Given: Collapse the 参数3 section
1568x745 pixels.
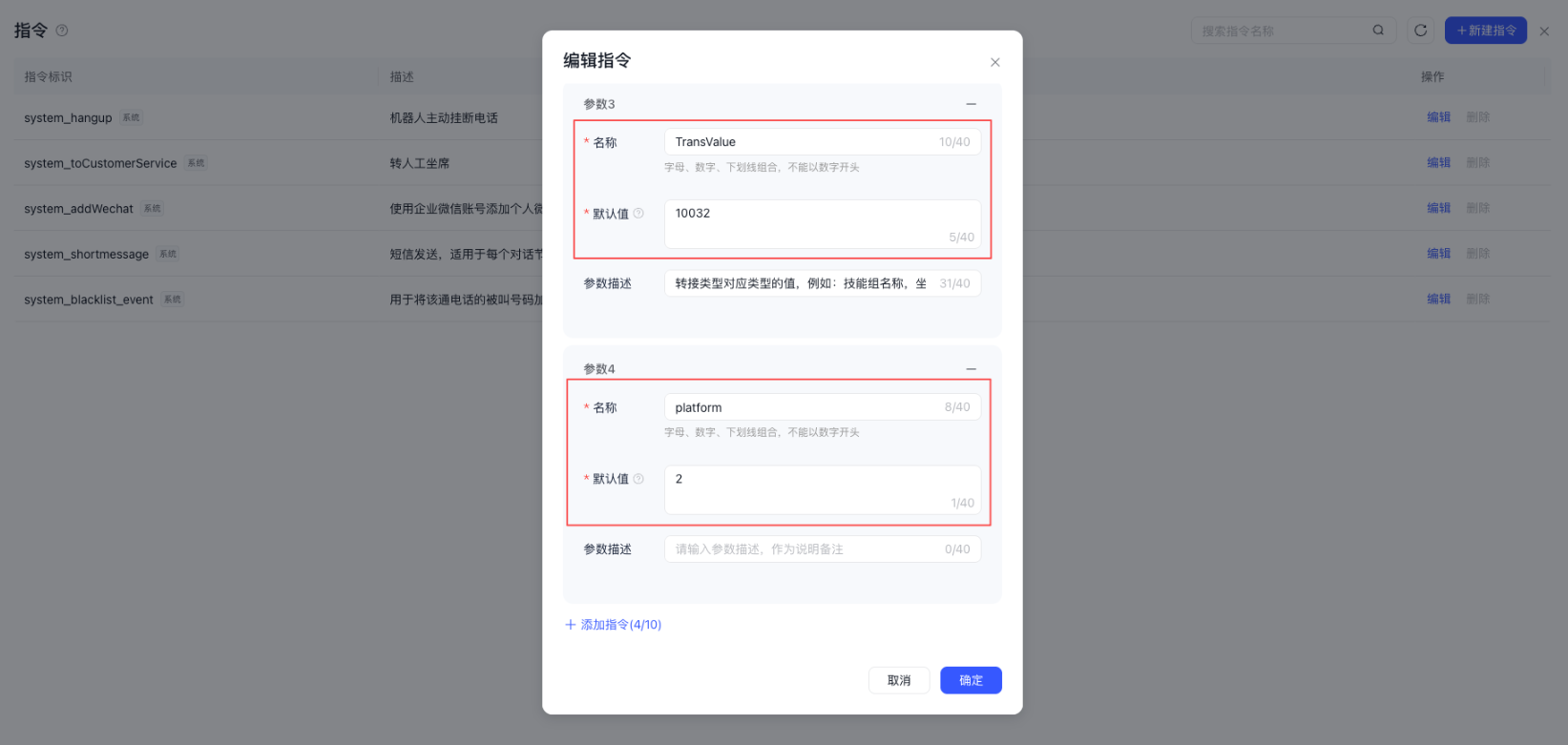Looking at the screenshot, I should click(971, 104).
